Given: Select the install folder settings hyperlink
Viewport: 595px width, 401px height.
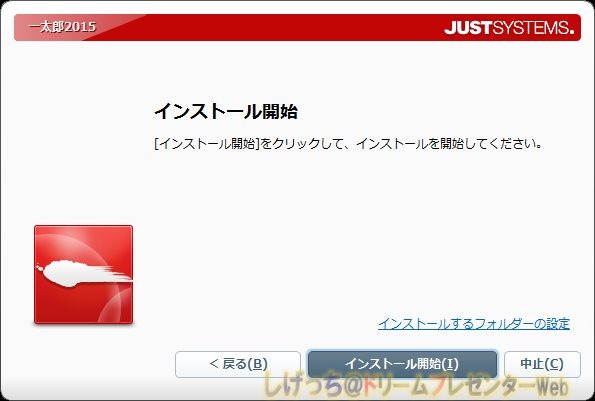Looking at the screenshot, I should pyautogui.click(x=474, y=324).
